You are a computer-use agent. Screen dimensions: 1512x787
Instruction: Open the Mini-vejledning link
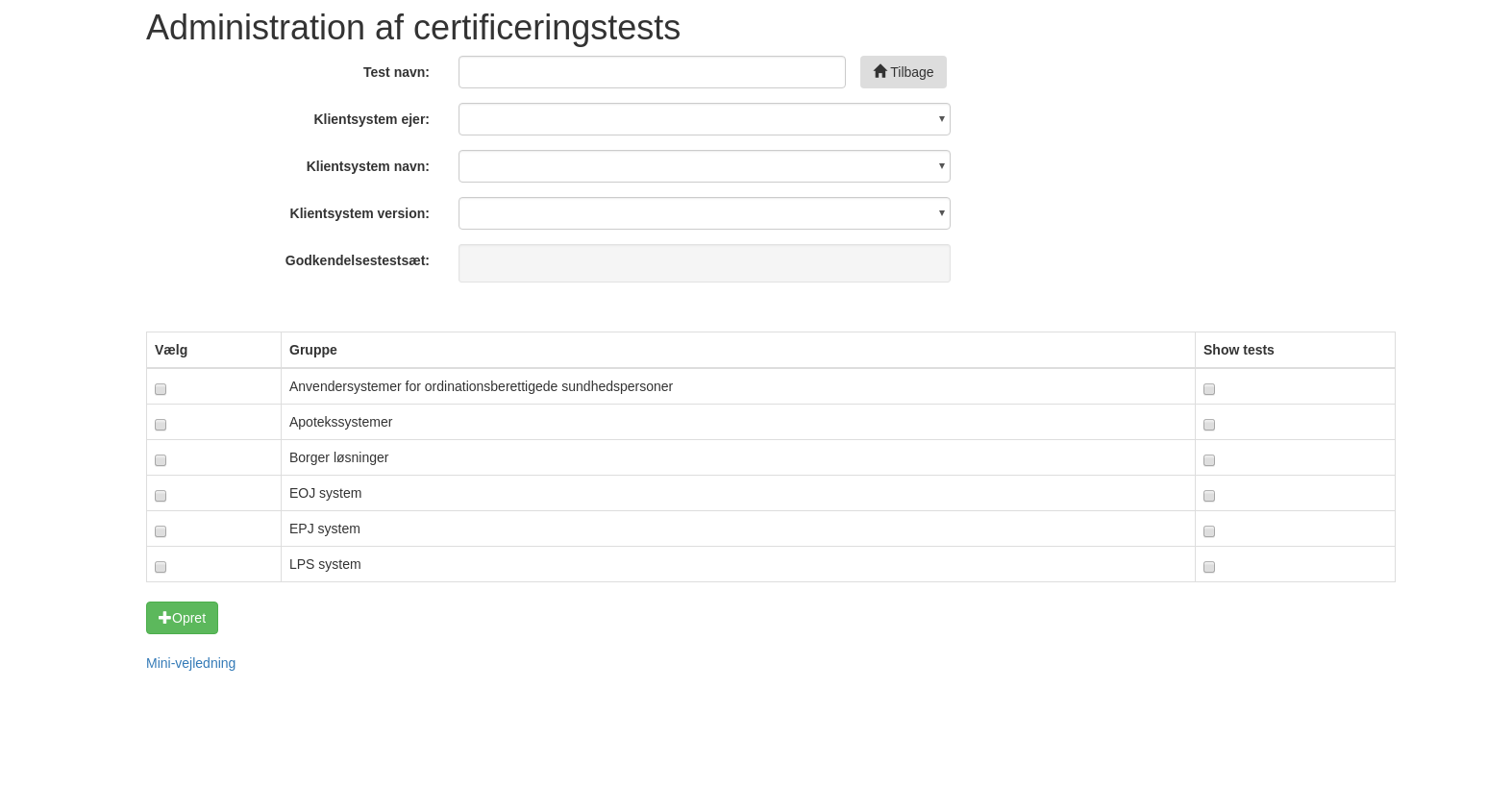[x=190, y=663]
